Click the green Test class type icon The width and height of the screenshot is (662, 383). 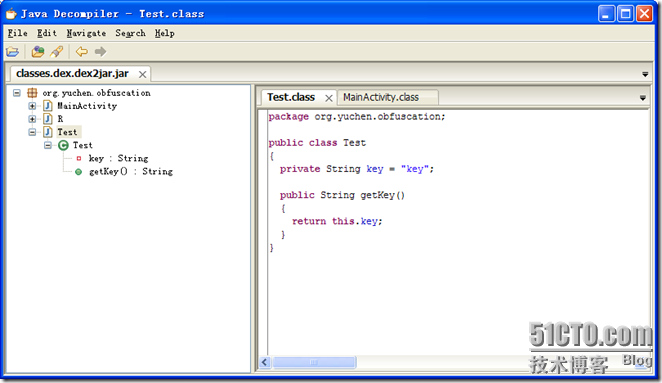coord(63,146)
